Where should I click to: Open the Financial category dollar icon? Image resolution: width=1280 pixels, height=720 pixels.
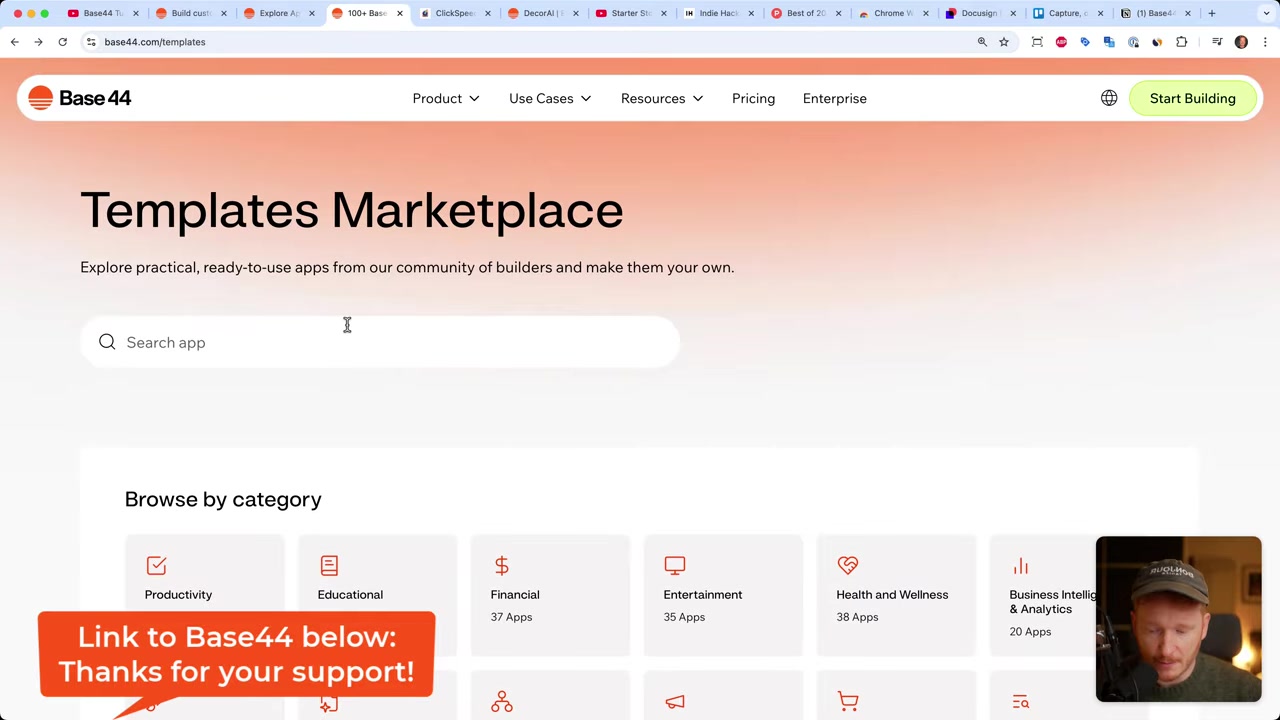[x=502, y=566]
